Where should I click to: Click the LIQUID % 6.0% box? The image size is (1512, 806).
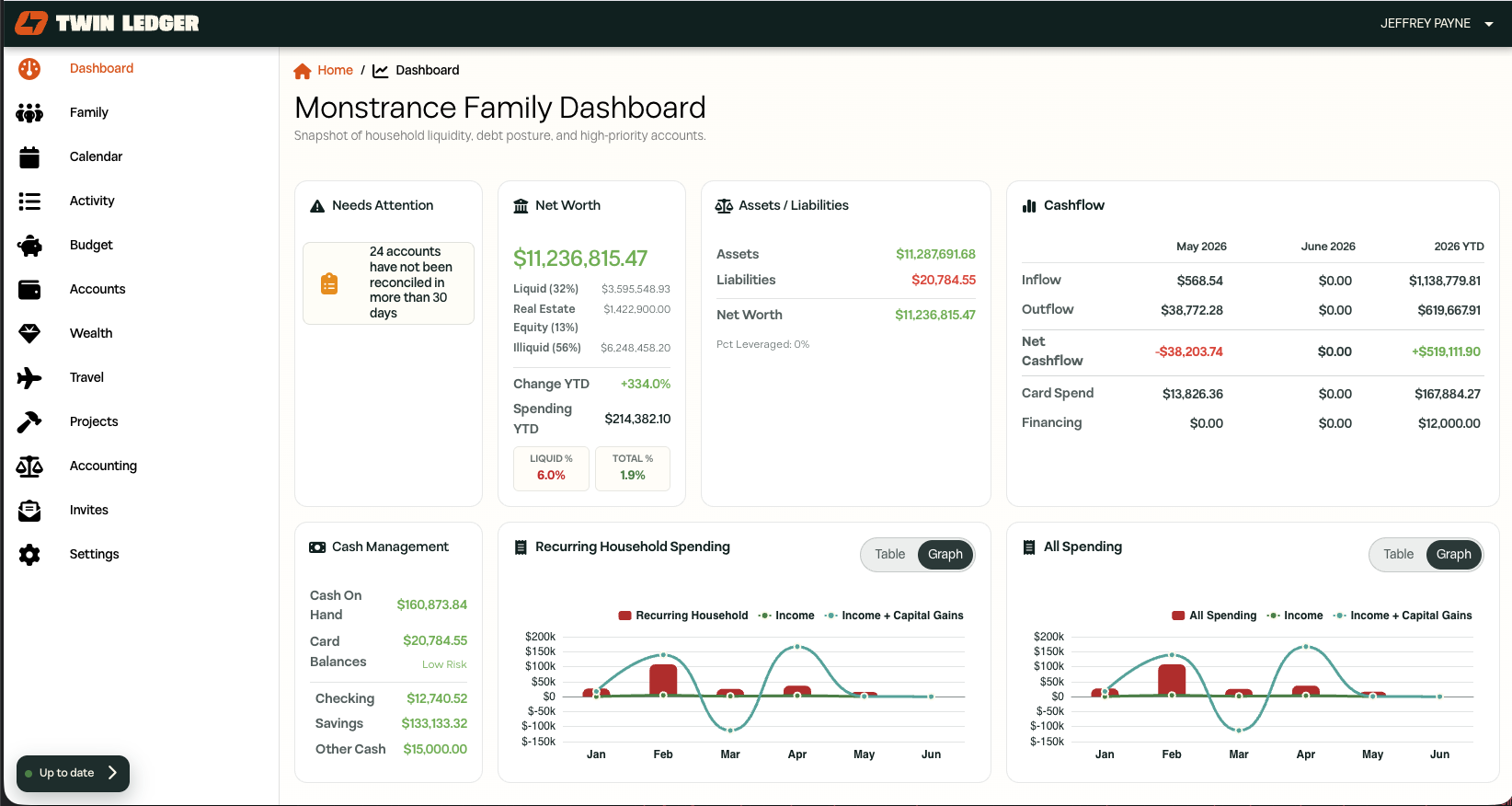click(551, 468)
